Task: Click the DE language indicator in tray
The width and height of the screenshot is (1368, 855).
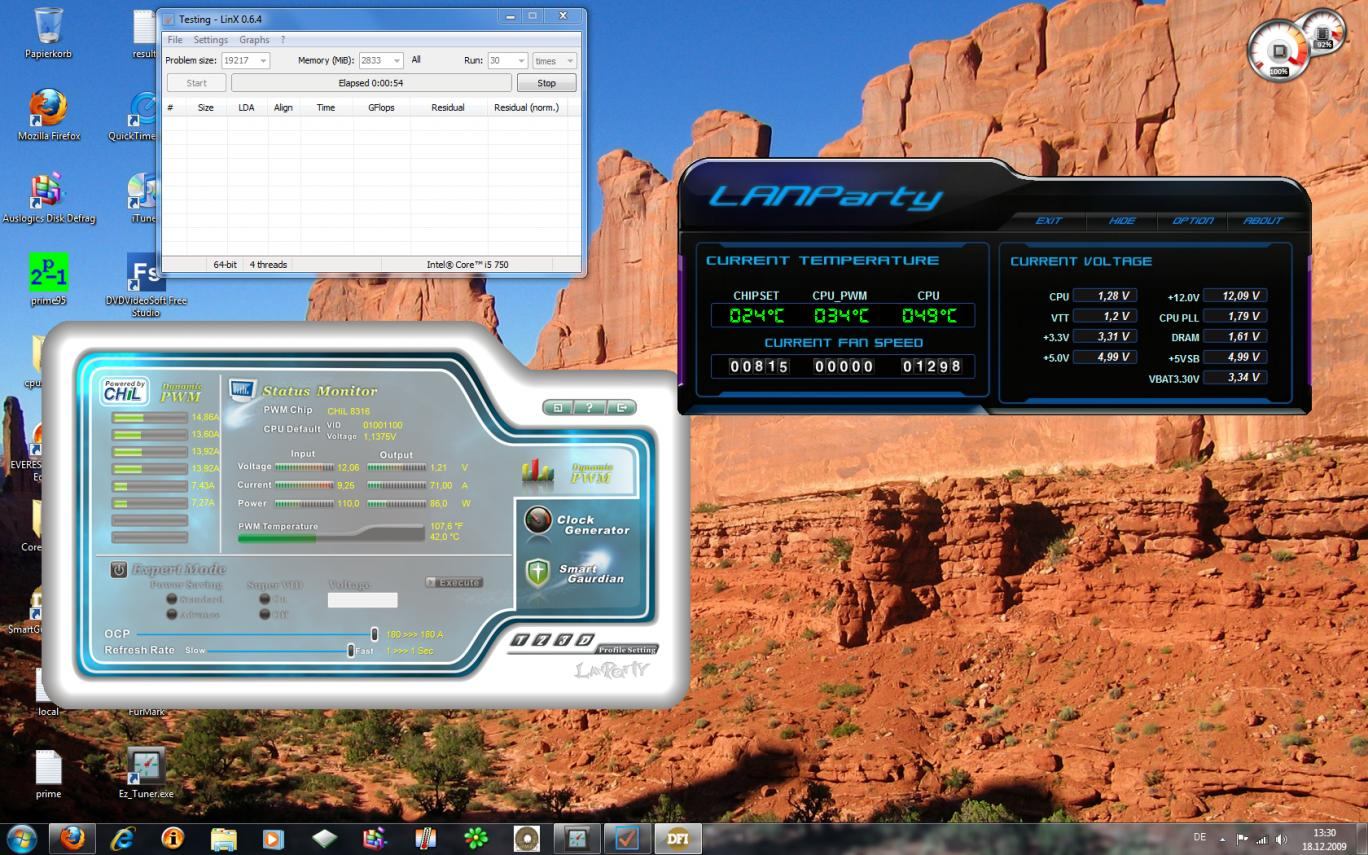Action: pos(1200,837)
